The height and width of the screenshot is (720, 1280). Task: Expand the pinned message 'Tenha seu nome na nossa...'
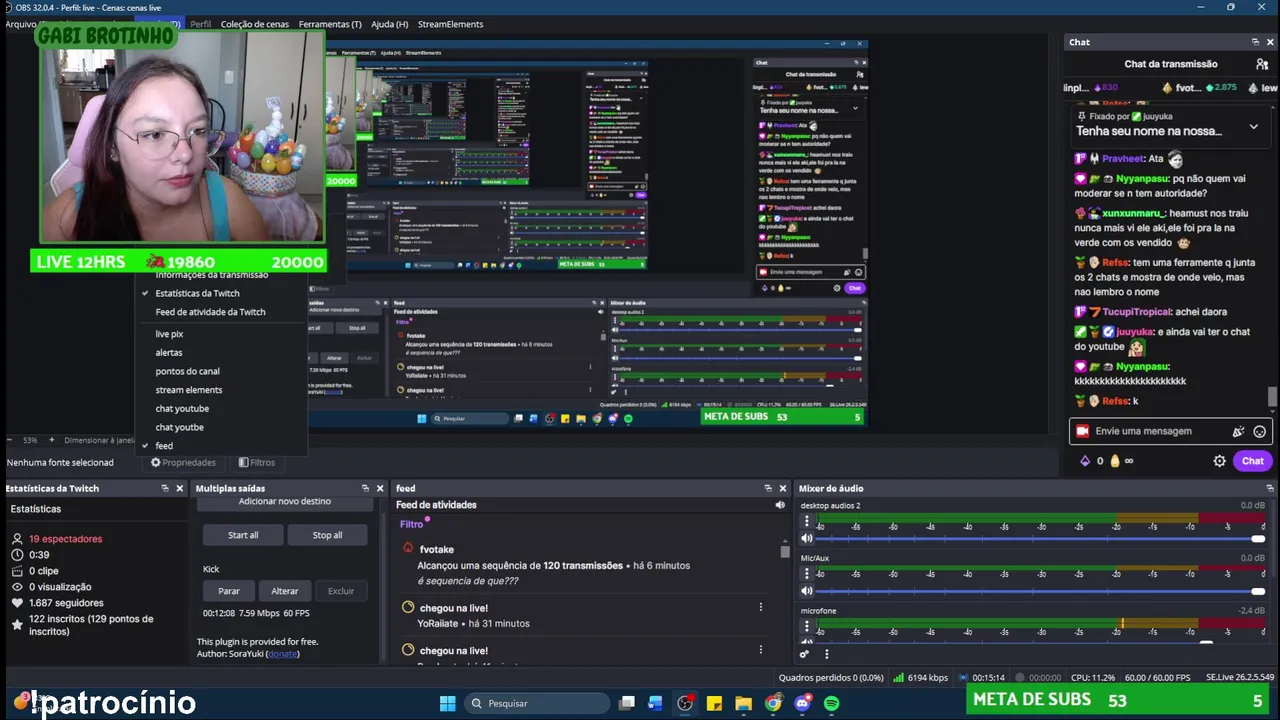(x=1253, y=128)
